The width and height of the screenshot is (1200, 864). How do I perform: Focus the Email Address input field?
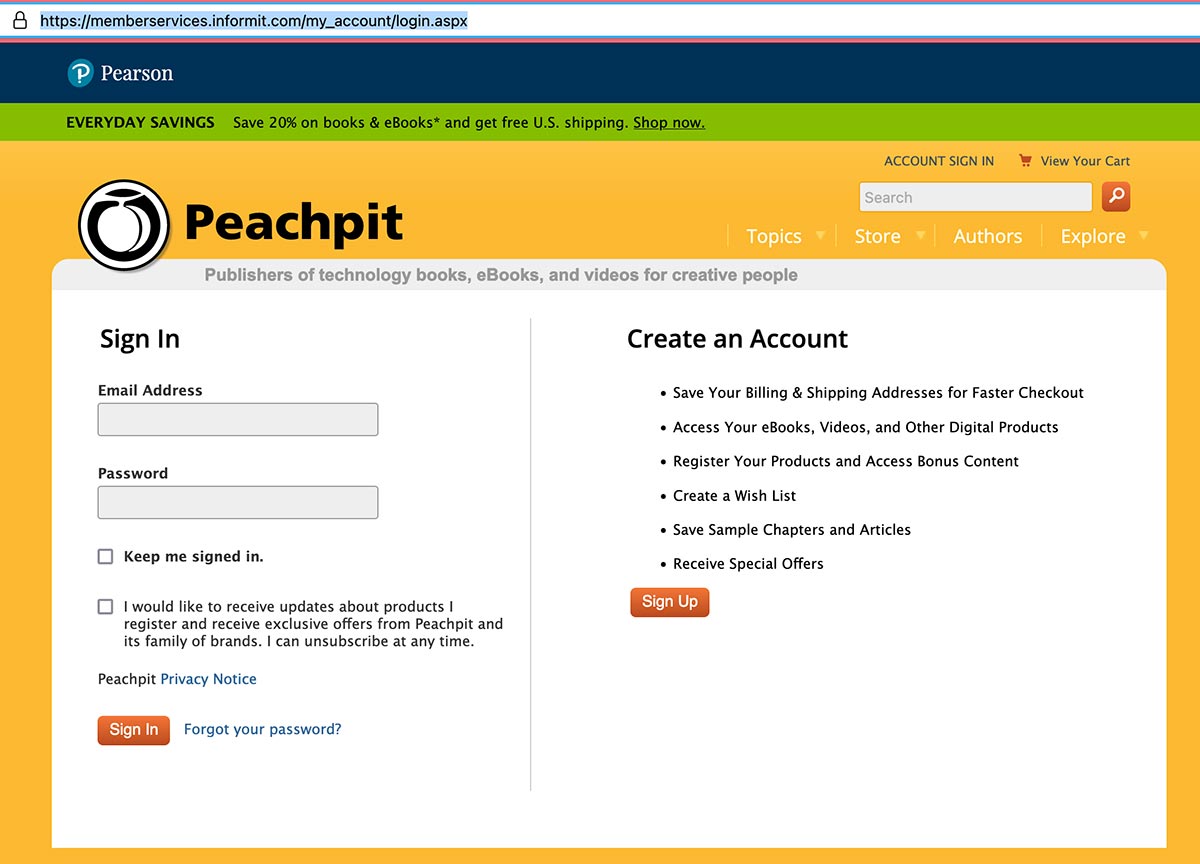point(238,420)
